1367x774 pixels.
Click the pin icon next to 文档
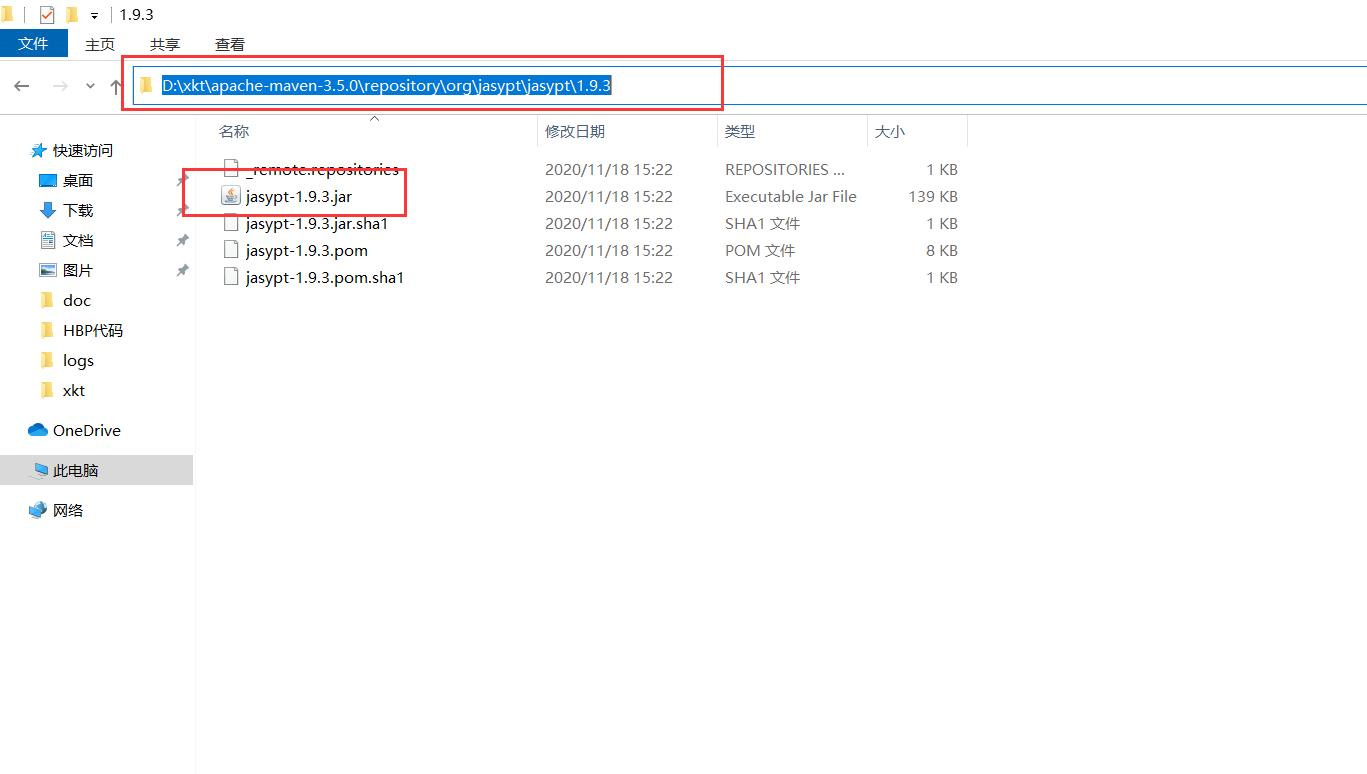pos(182,240)
